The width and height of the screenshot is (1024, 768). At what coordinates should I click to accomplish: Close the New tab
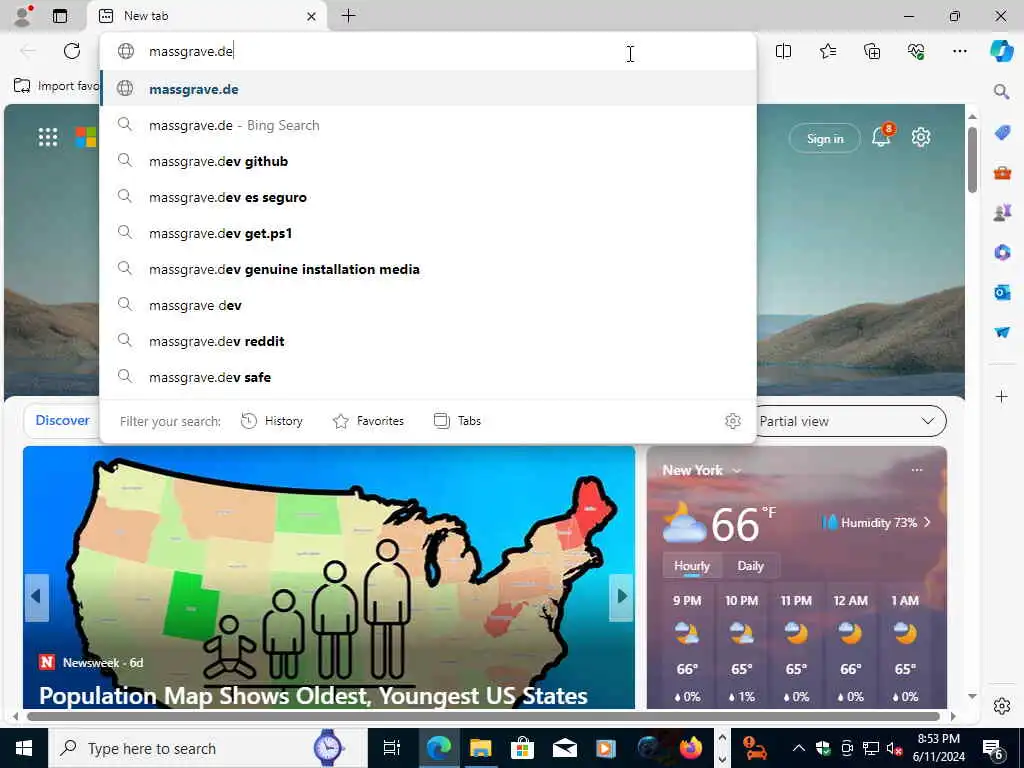pyautogui.click(x=312, y=16)
